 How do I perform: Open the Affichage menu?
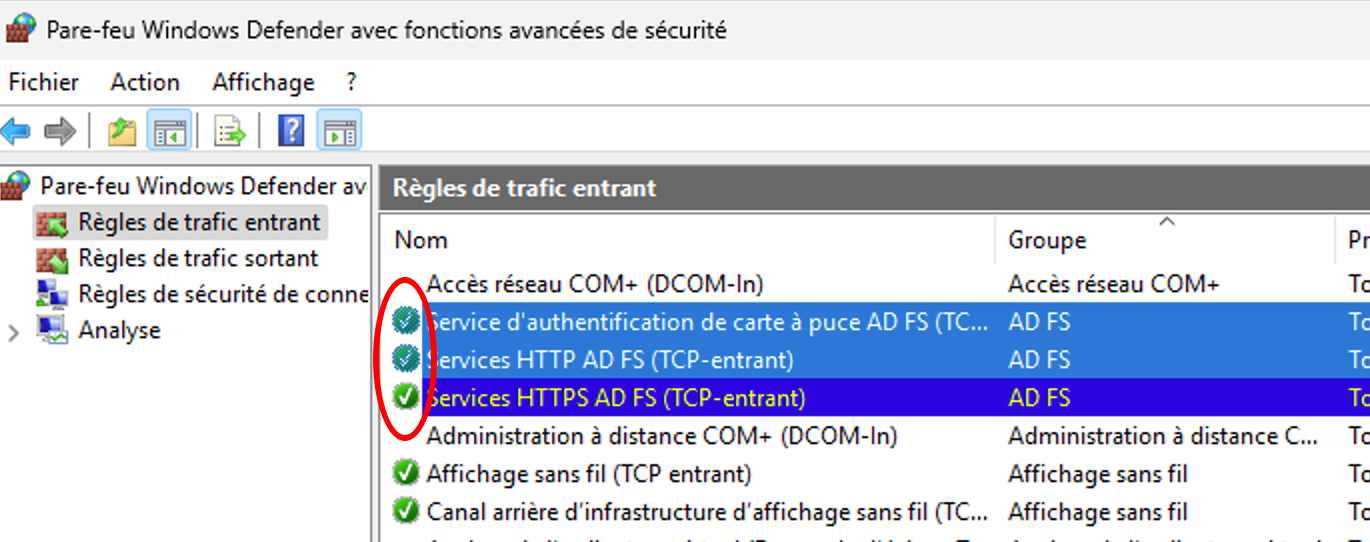pos(263,82)
